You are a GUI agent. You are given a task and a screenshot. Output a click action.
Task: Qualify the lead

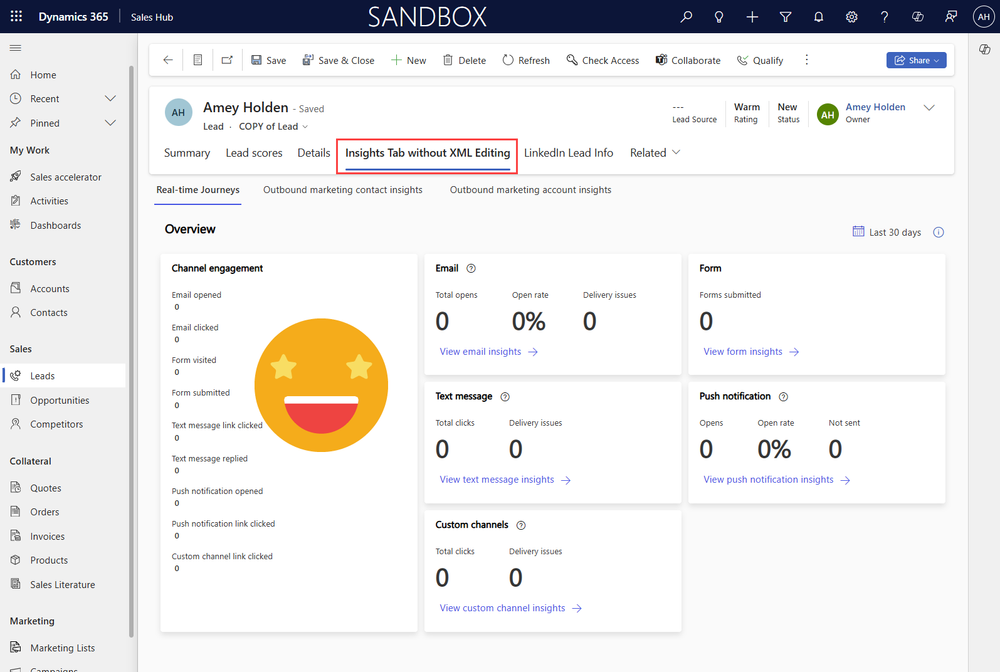(x=760, y=60)
